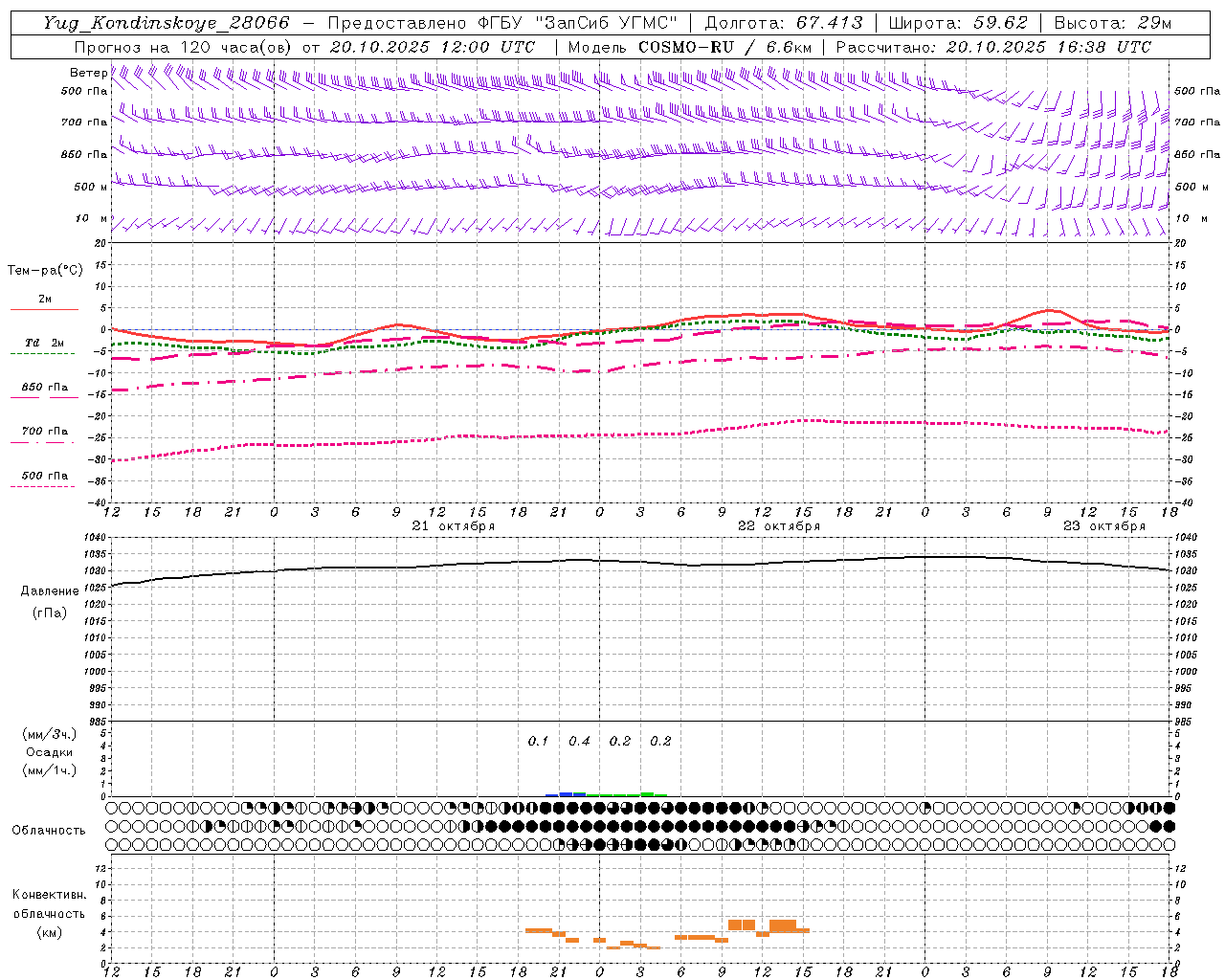Click the (мм/1ч.) precipitation unit label
The width and height of the screenshot is (1225, 980).
pos(50,770)
